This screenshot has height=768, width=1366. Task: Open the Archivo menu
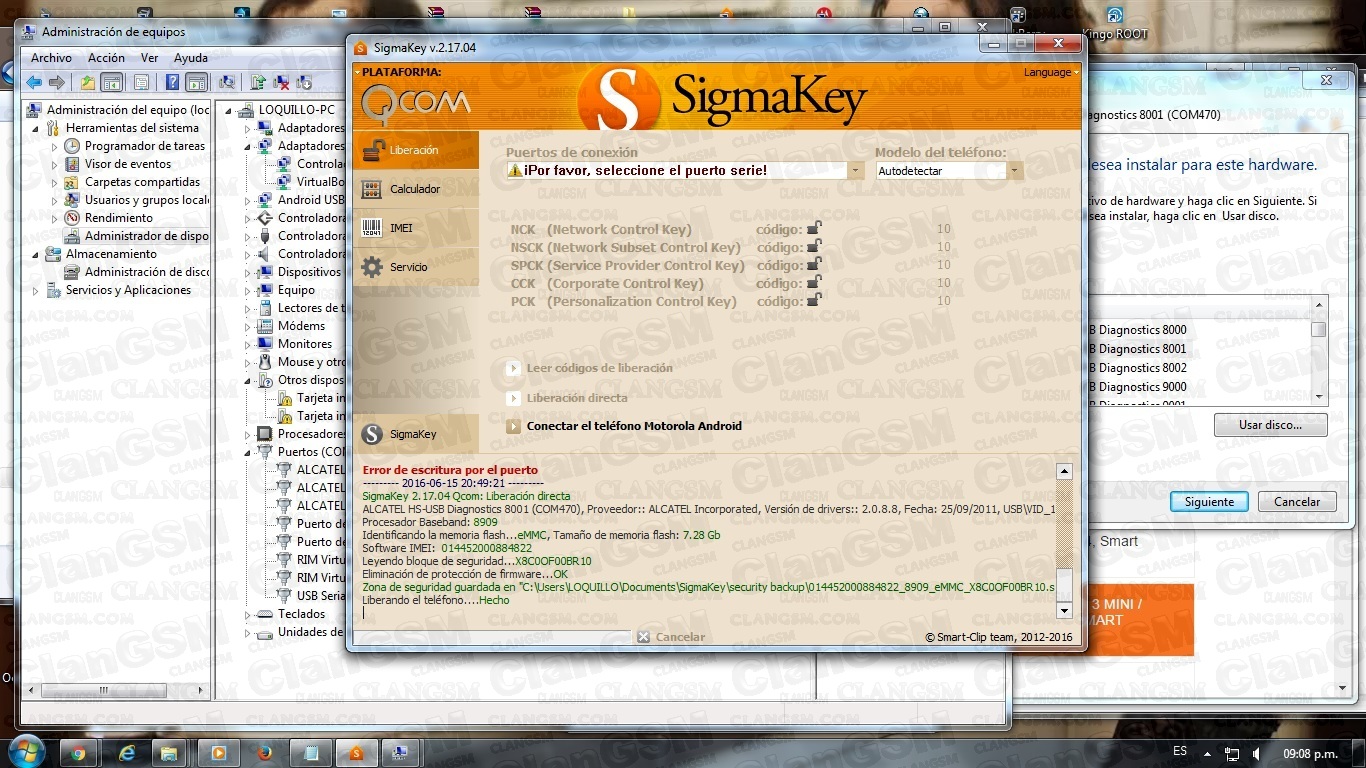[51, 58]
